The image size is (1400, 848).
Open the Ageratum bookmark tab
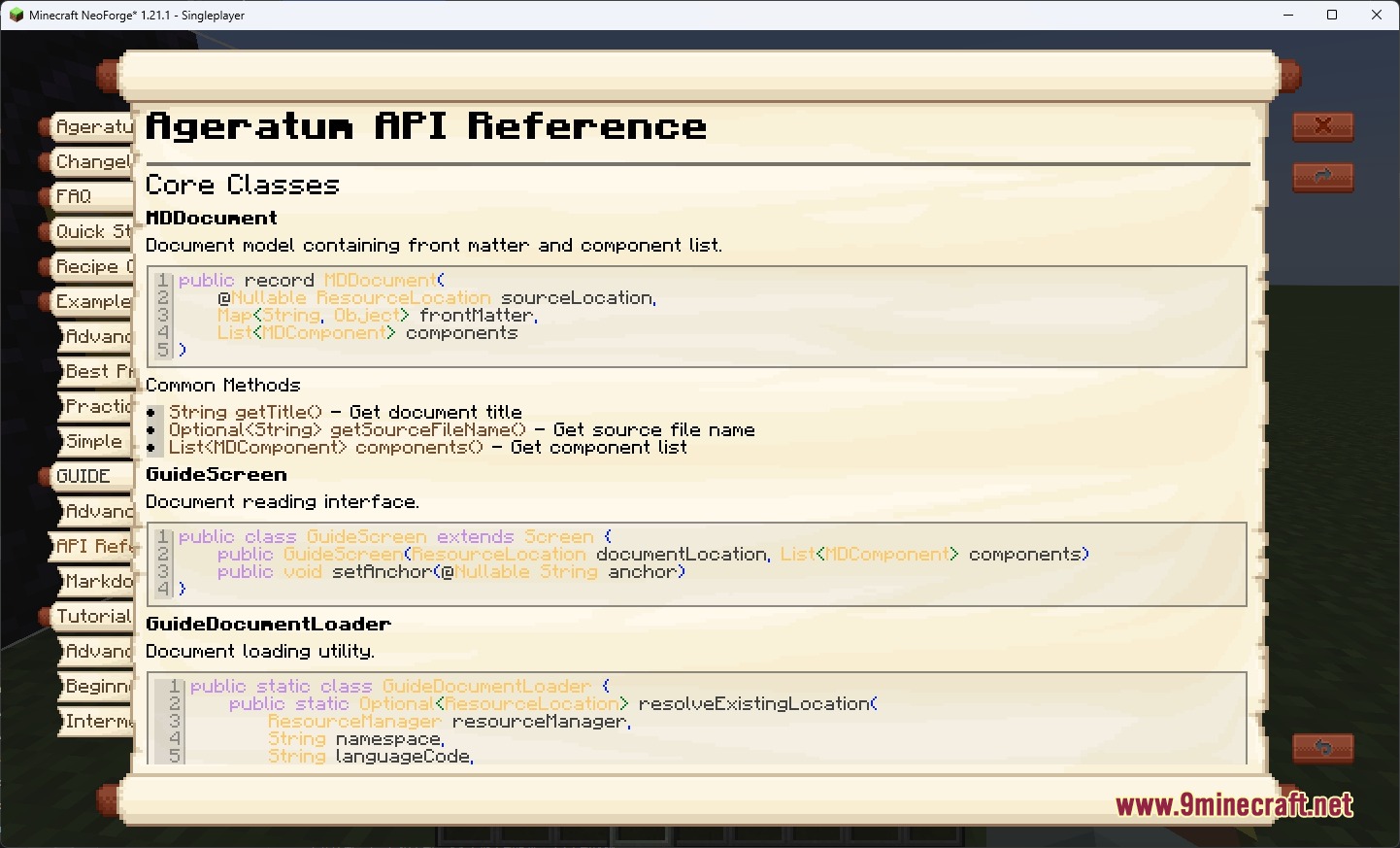(87, 127)
